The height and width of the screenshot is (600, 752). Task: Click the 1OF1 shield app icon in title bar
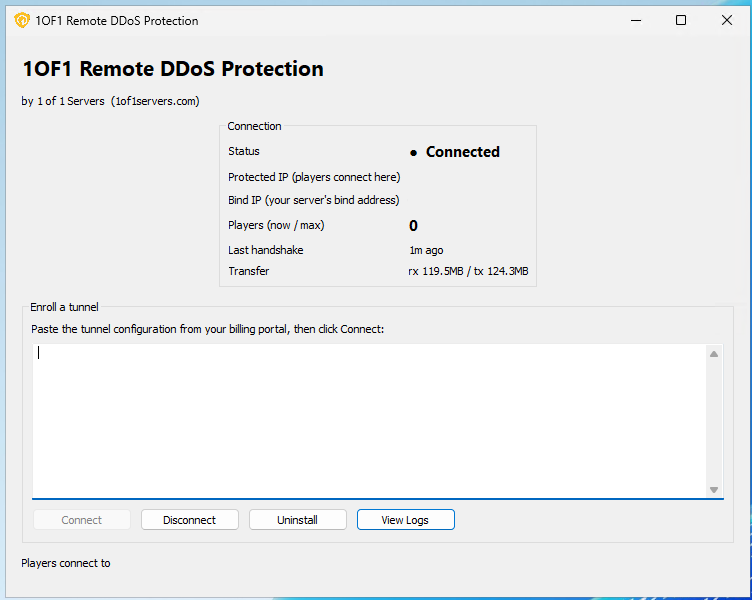22,21
